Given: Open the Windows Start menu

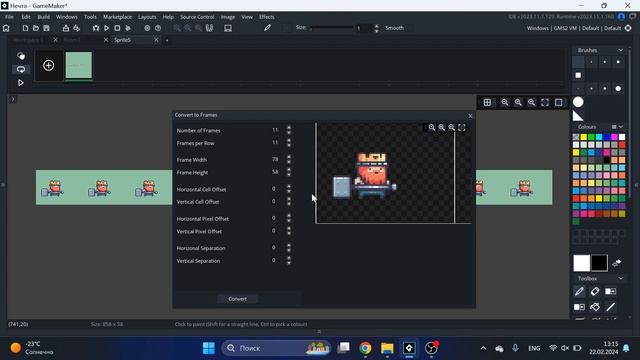Looking at the screenshot, I should 209,348.
